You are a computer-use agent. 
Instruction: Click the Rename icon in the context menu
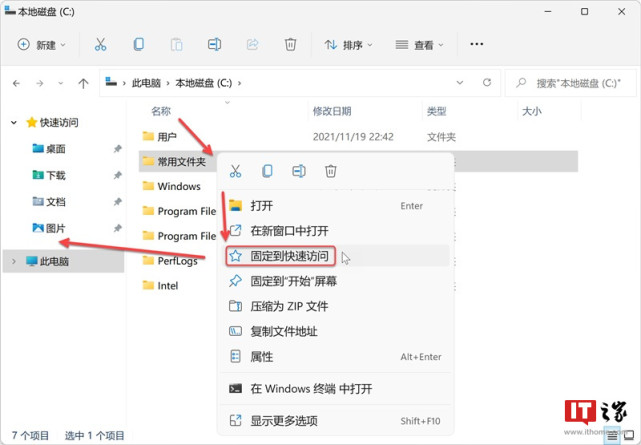[x=299, y=171]
